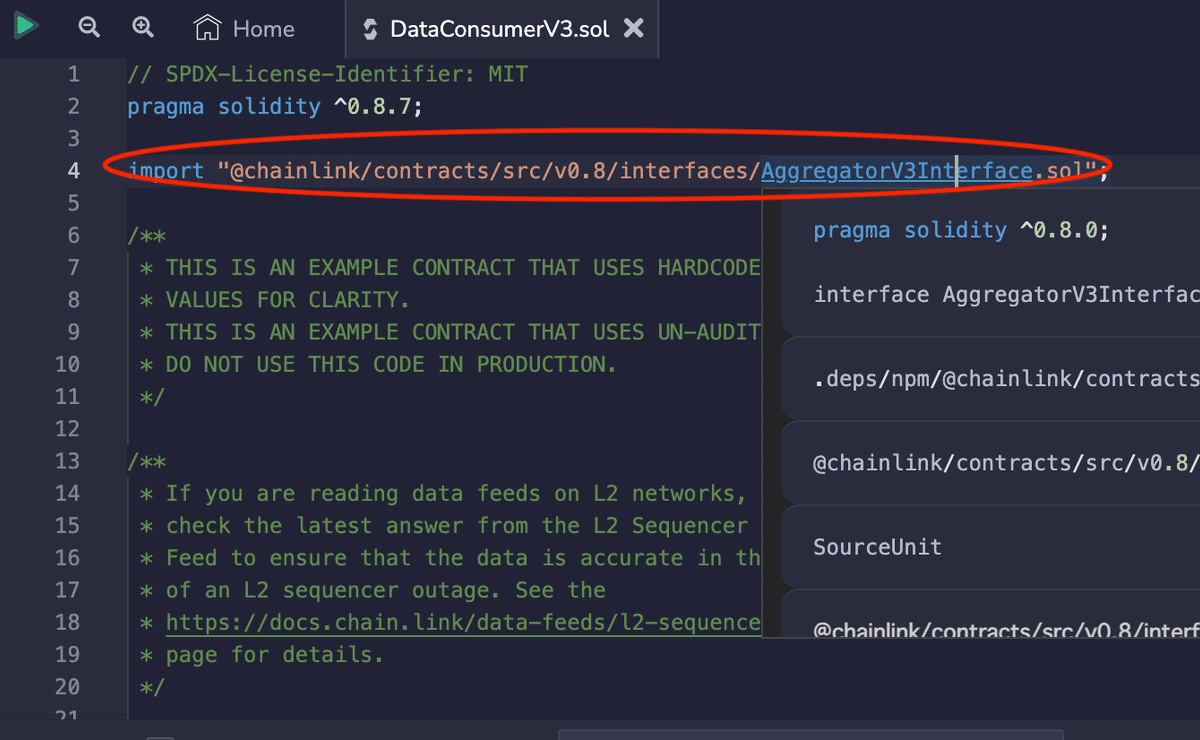This screenshot has width=1200, height=740.
Task: Click 'SourceUnit' in the hover popup
Action: pos(878,547)
